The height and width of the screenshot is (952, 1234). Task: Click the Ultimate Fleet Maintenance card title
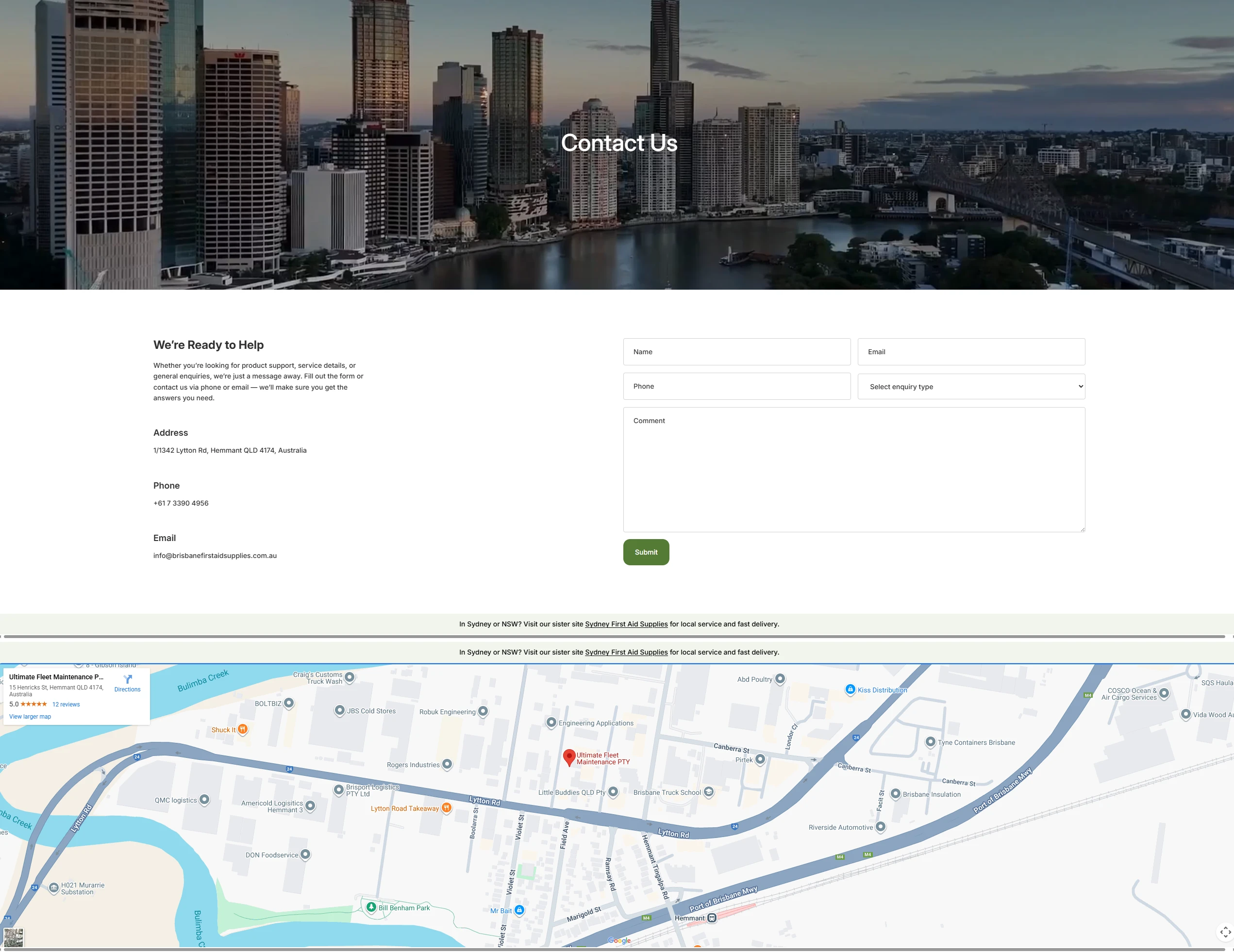click(x=56, y=676)
